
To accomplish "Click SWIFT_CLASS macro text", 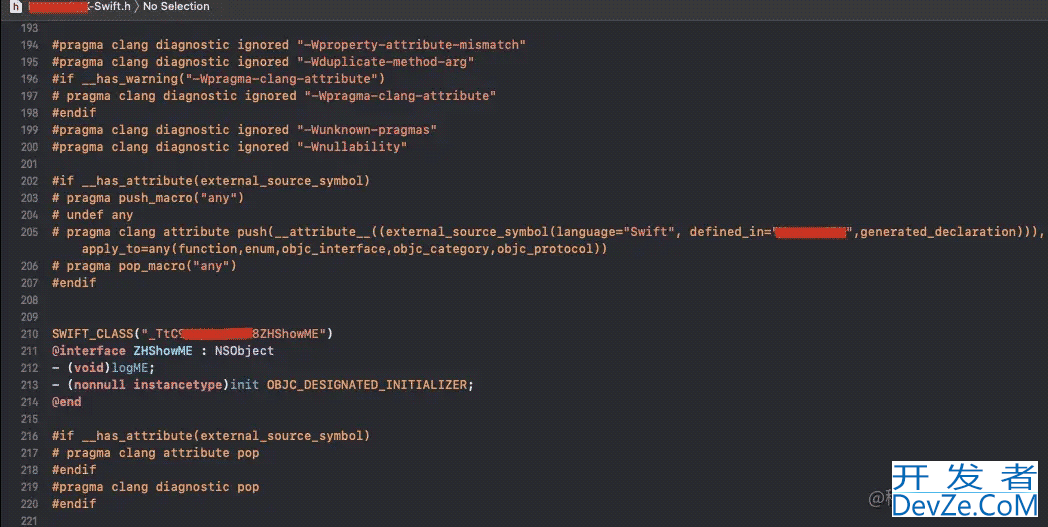I will 93,334.
